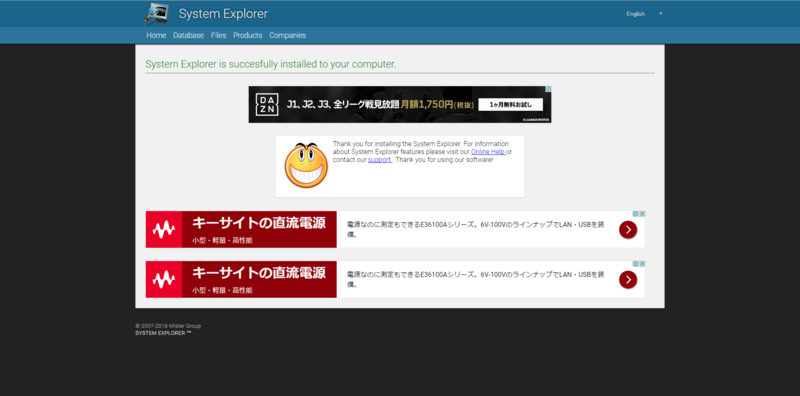Close the first Keysight ad with X icon
Screen dimensions: 800x396
643,214
